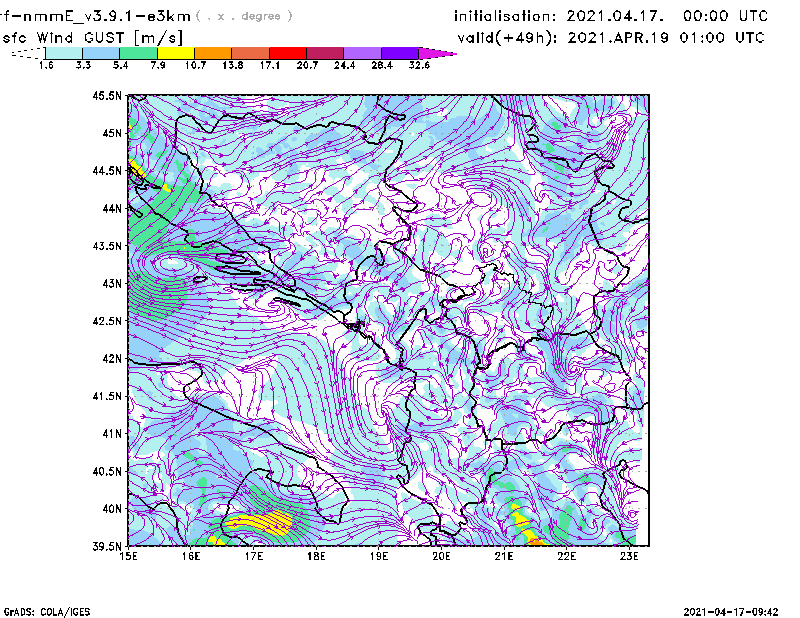Click the 21E longitude label

504,556
